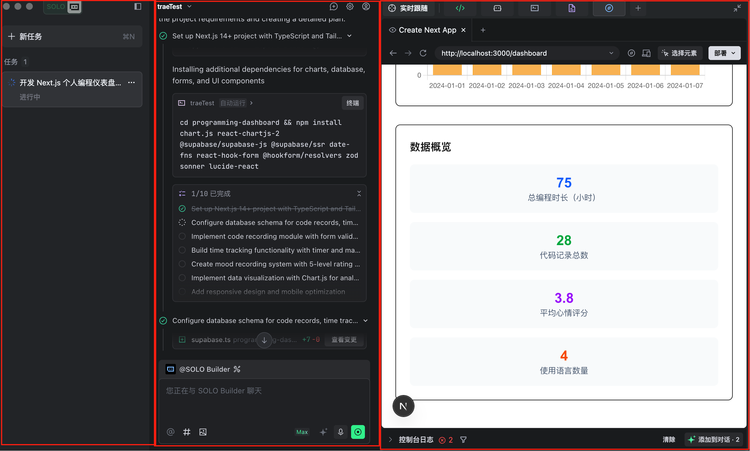Click the tools icon beside SOLO Builder
This screenshot has width=750, height=451.
[x=237, y=369]
